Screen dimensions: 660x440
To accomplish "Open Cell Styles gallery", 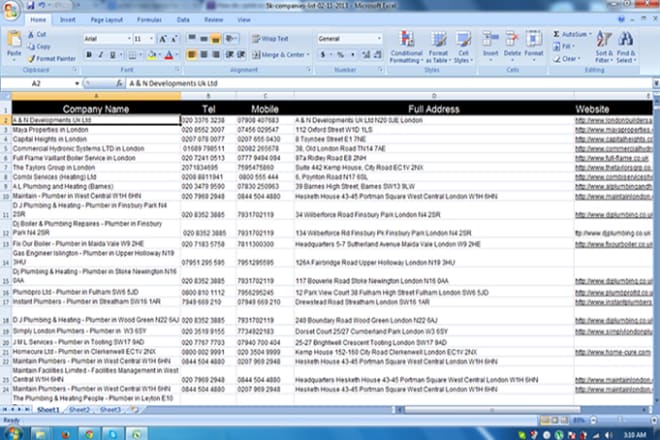I will [463, 47].
